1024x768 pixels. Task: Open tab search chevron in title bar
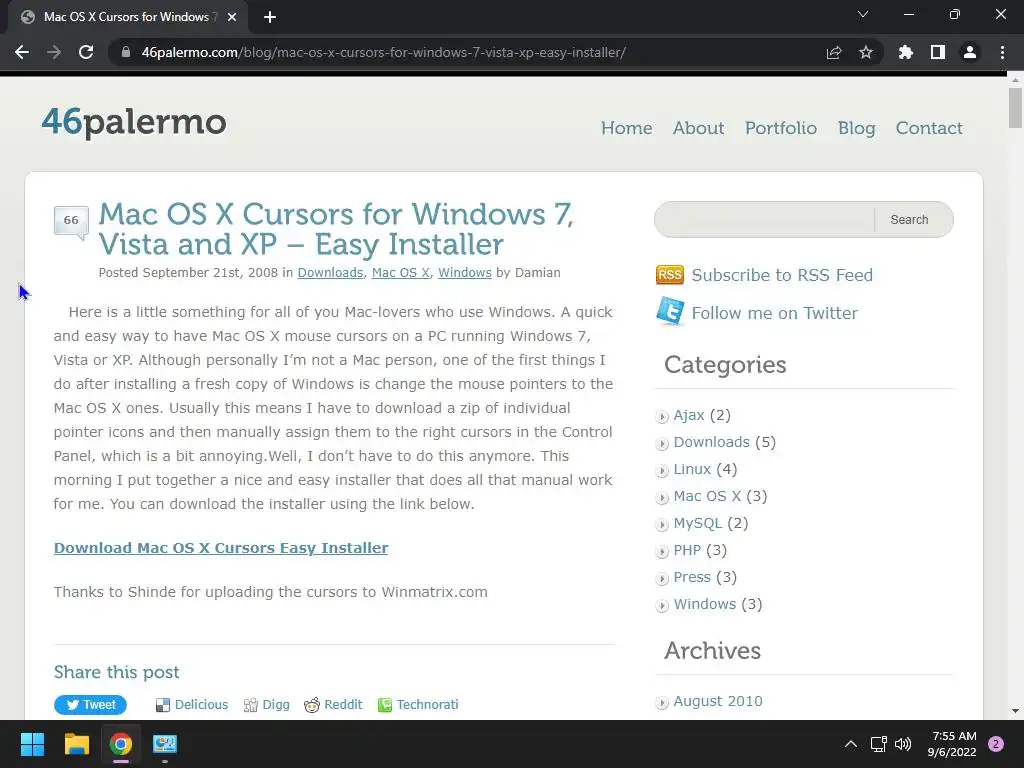863,14
